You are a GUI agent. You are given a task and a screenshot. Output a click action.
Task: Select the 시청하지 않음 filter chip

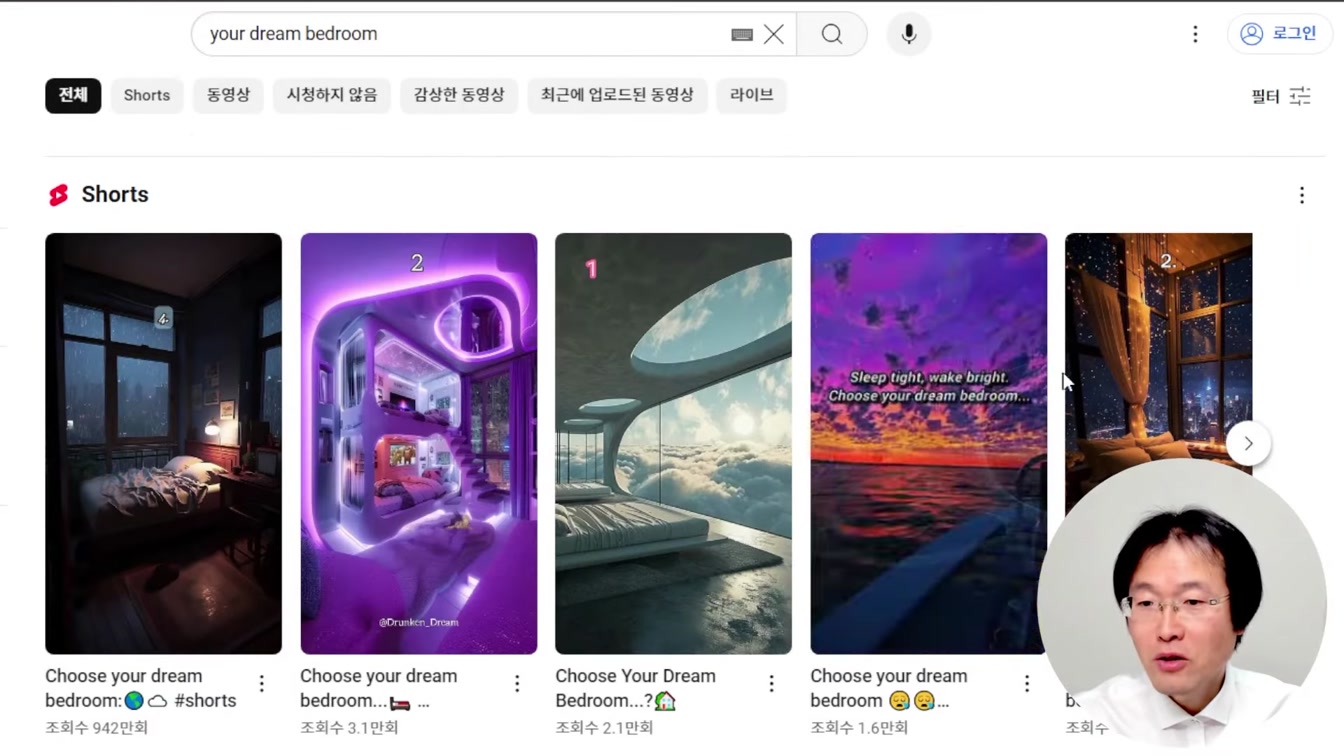332,95
